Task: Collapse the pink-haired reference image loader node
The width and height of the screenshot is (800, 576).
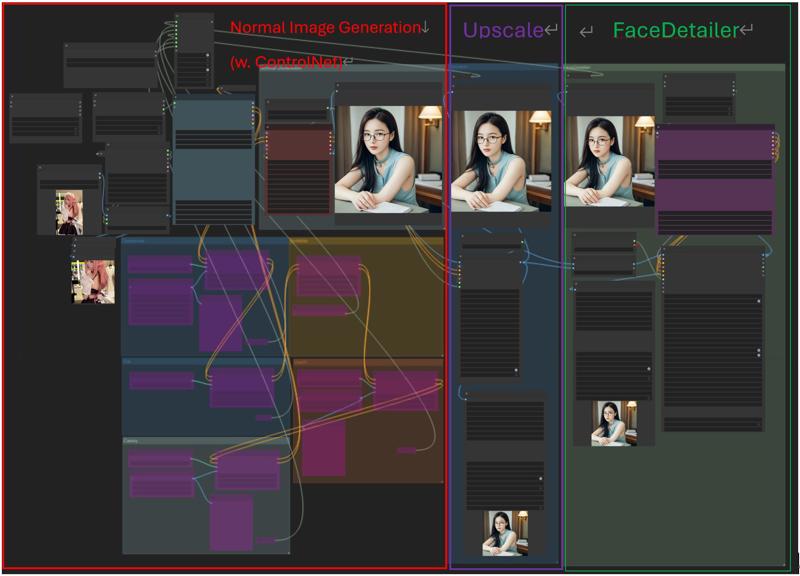Action: click(x=40, y=167)
